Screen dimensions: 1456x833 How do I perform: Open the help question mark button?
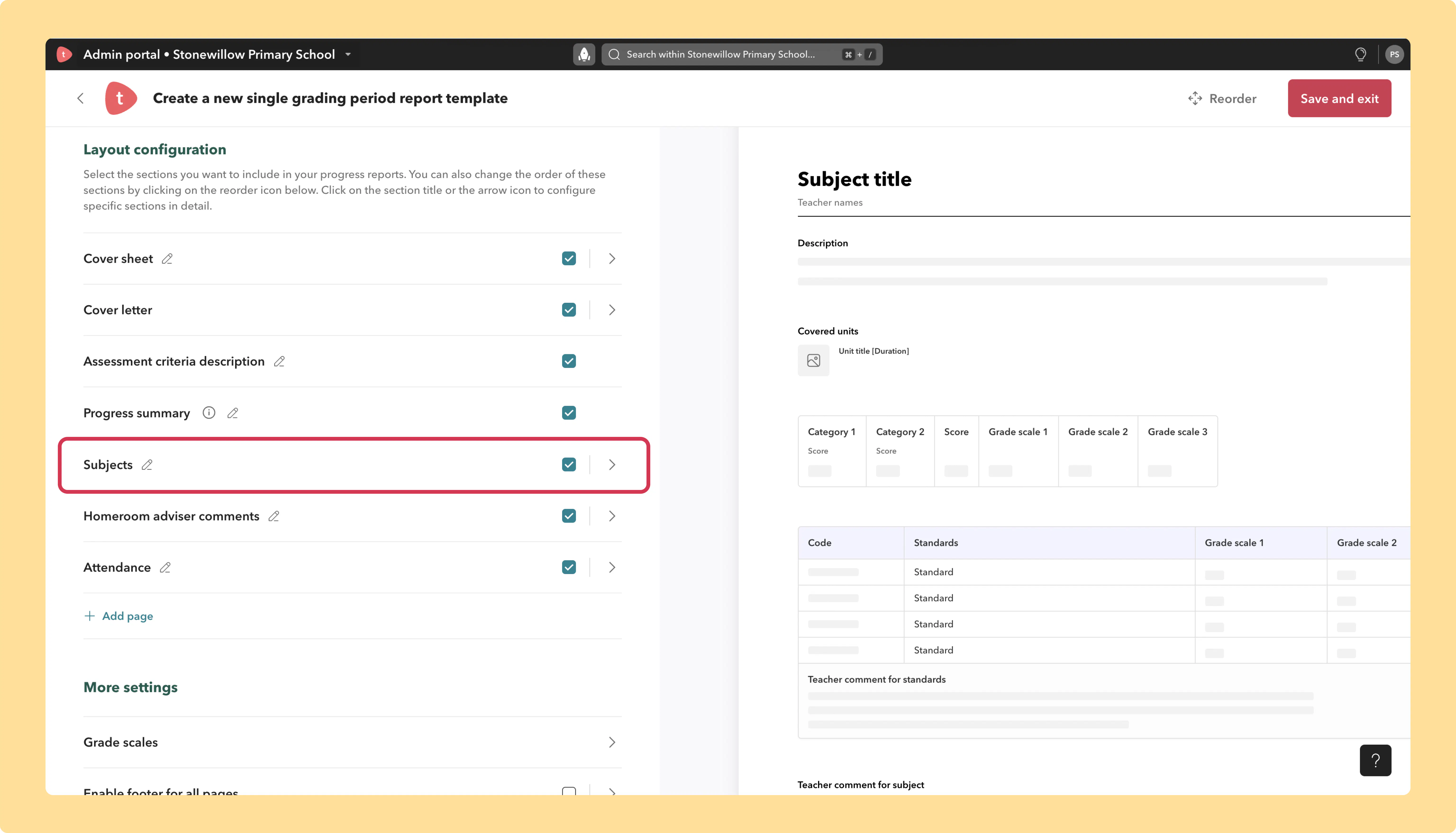point(1375,760)
